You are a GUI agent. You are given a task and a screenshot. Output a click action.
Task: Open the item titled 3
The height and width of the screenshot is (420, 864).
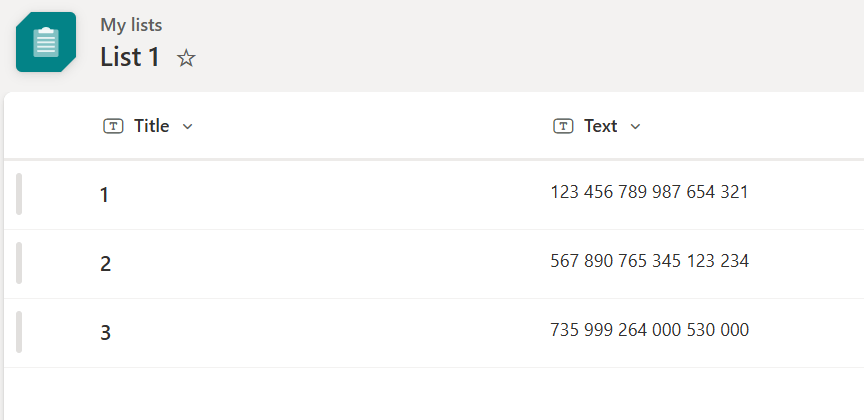click(x=105, y=333)
